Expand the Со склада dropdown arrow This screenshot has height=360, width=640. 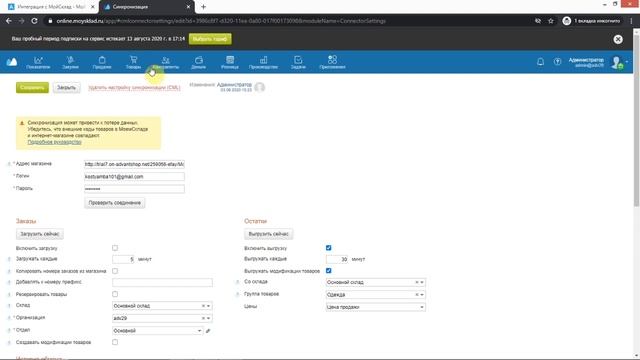tap(422, 282)
